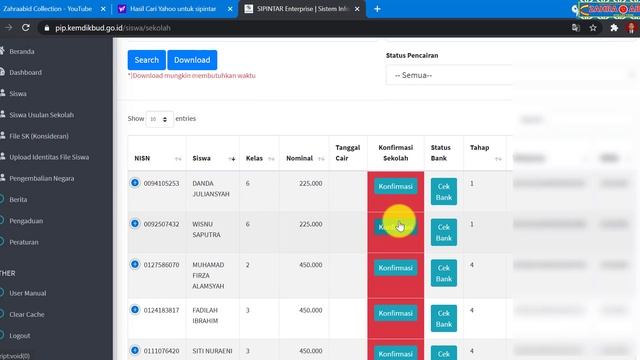Click the address bar URL
This screenshot has height=360, width=640.
pyautogui.click(x=113, y=28)
